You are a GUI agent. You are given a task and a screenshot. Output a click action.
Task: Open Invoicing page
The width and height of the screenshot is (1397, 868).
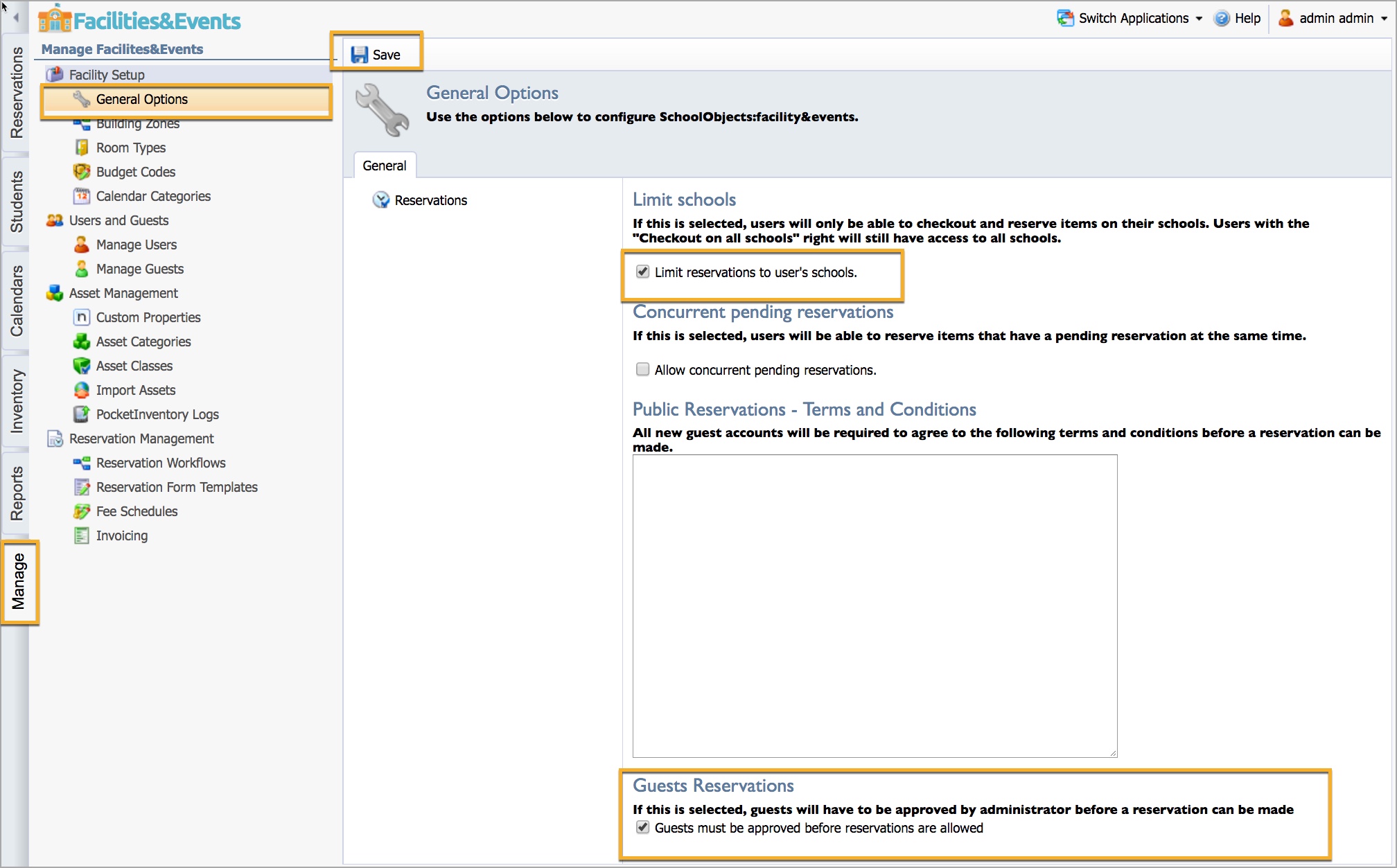click(x=122, y=535)
